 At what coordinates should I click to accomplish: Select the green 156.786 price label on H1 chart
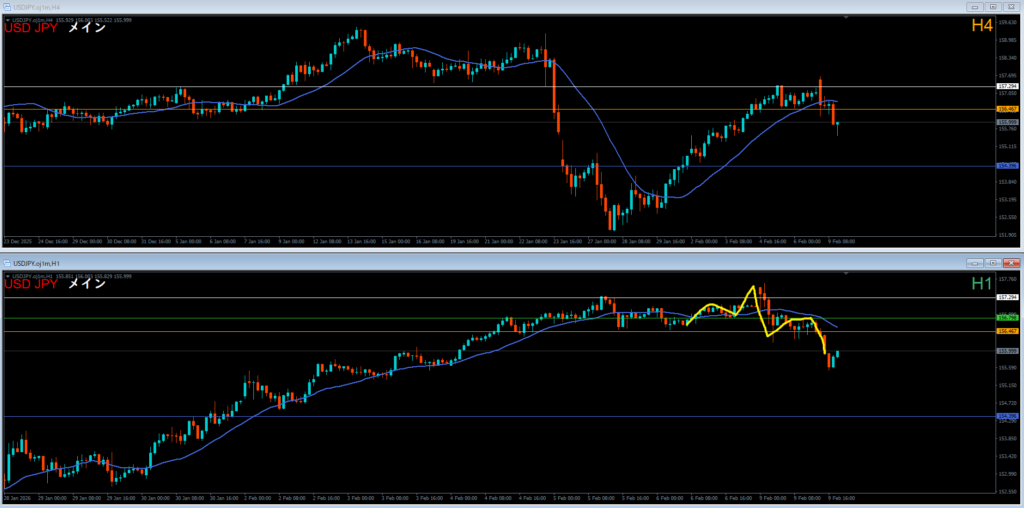1007,318
